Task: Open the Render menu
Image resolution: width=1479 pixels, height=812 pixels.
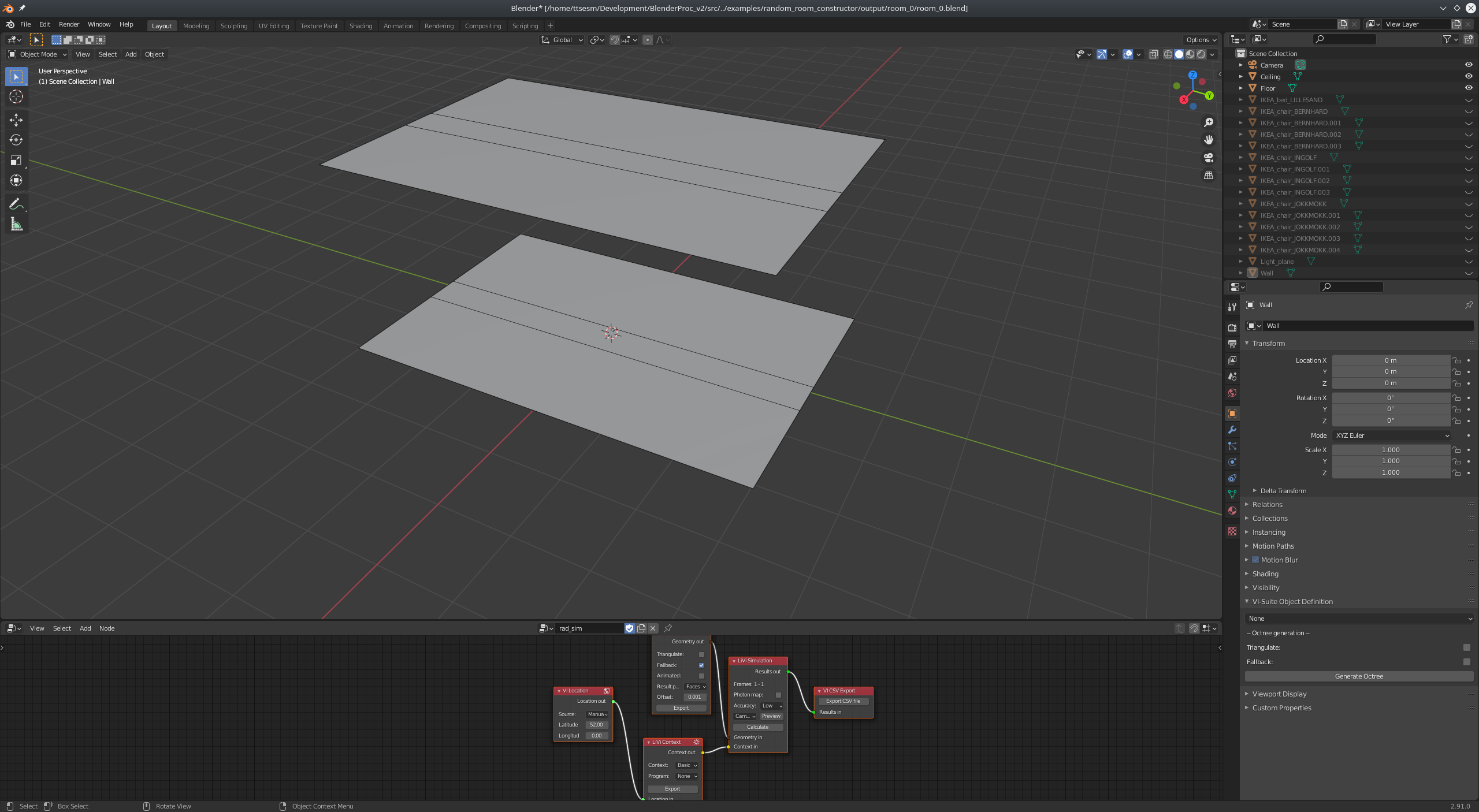Action: pos(69,24)
